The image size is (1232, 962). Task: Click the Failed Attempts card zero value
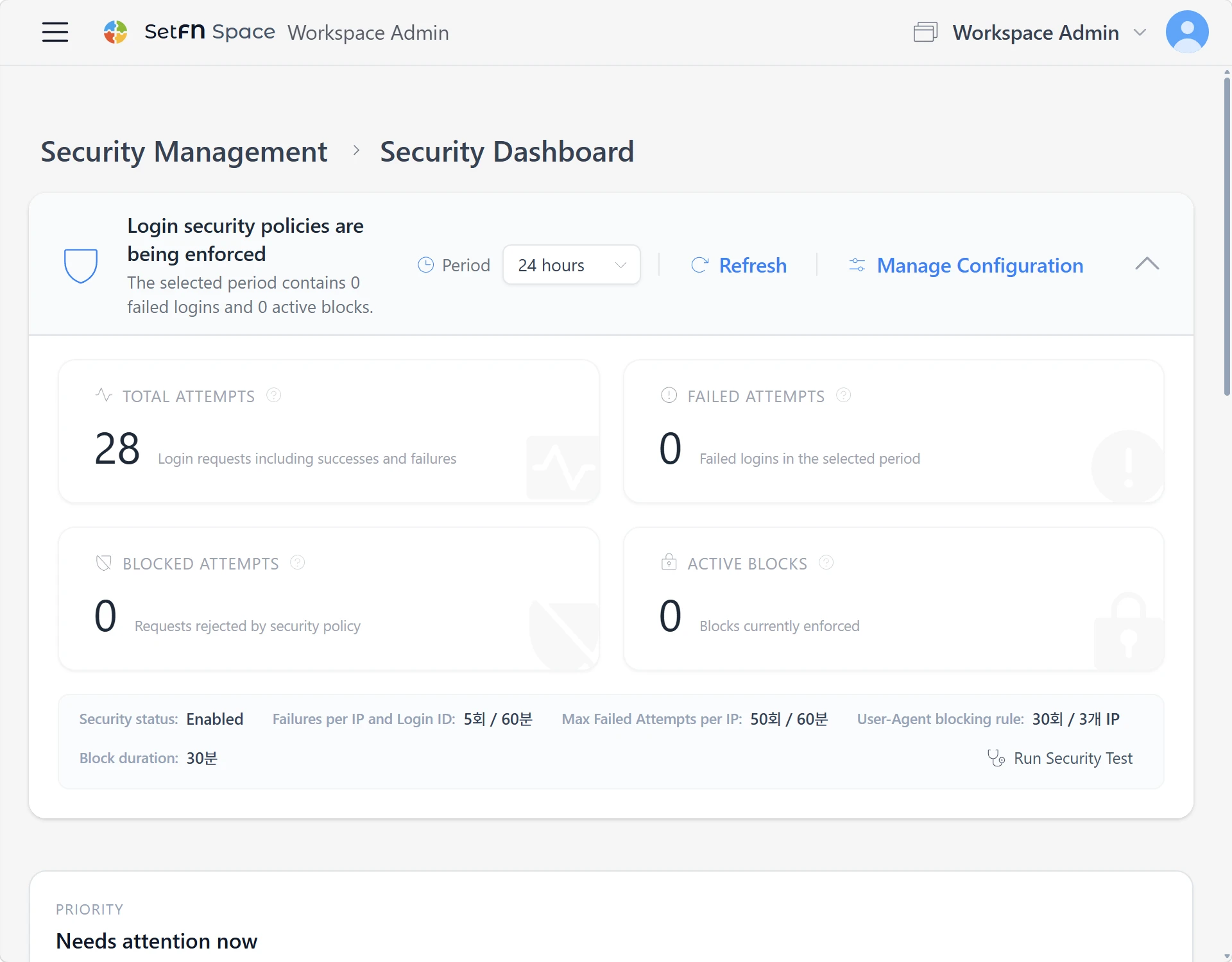coord(671,448)
